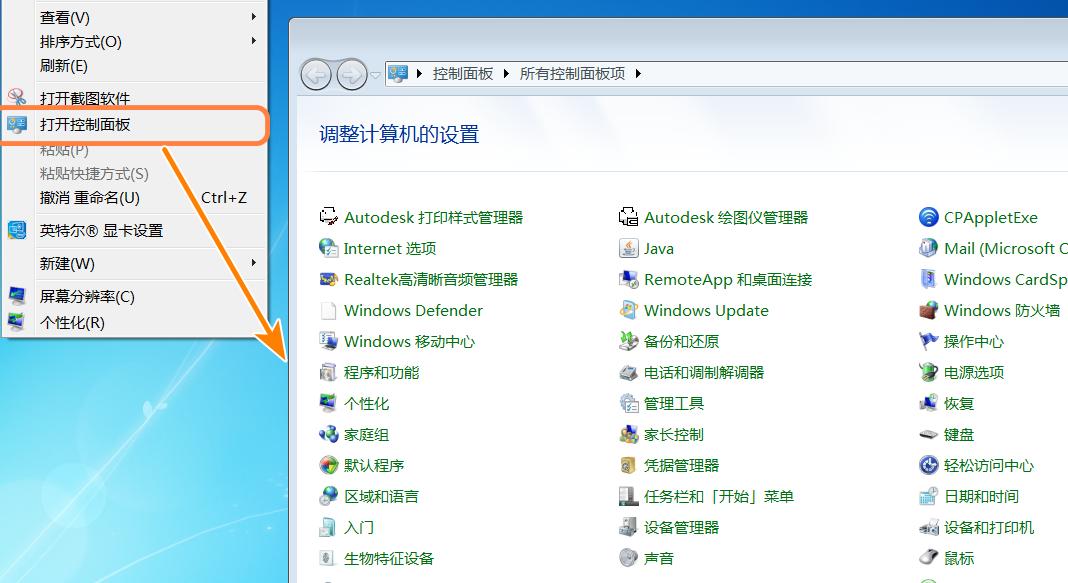Viewport: 1068px width, 583px height.
Task: Click the 电话和调制解调器 icon
Action: coord(628,373)
